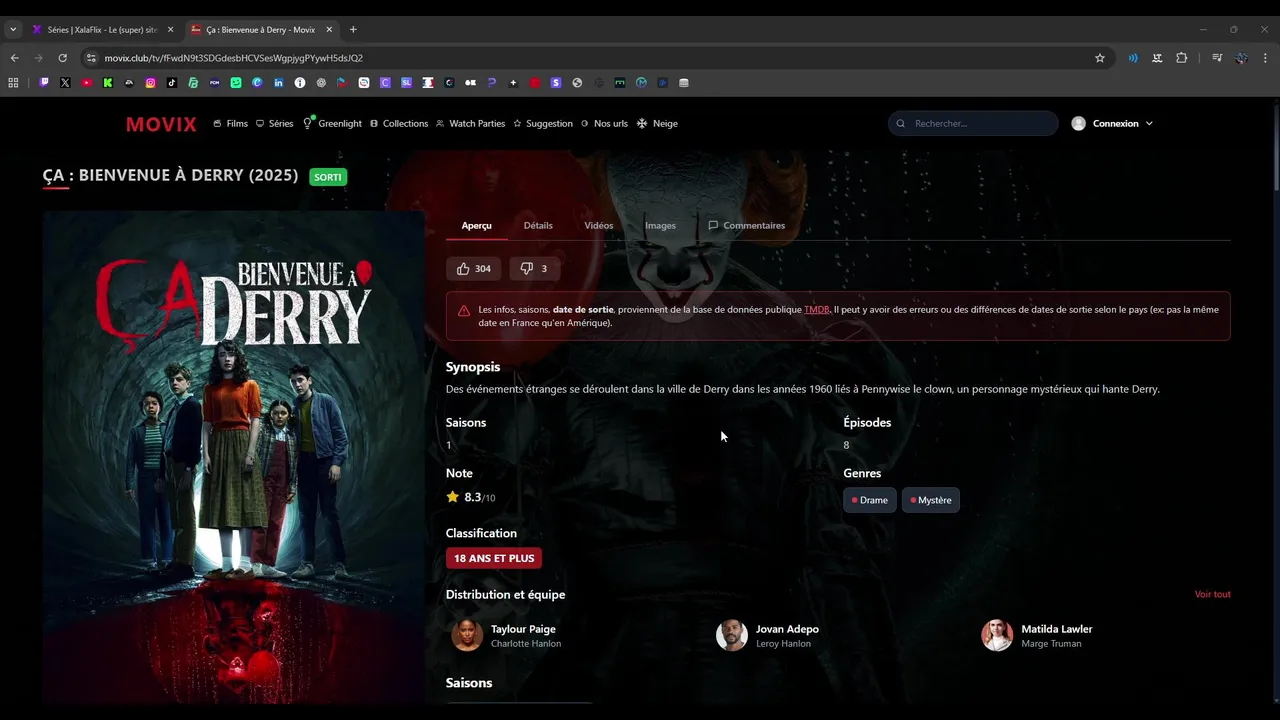Bookmark this page with the star icon
Viewport: 1280px width, 720px height.
(1100, 58)
